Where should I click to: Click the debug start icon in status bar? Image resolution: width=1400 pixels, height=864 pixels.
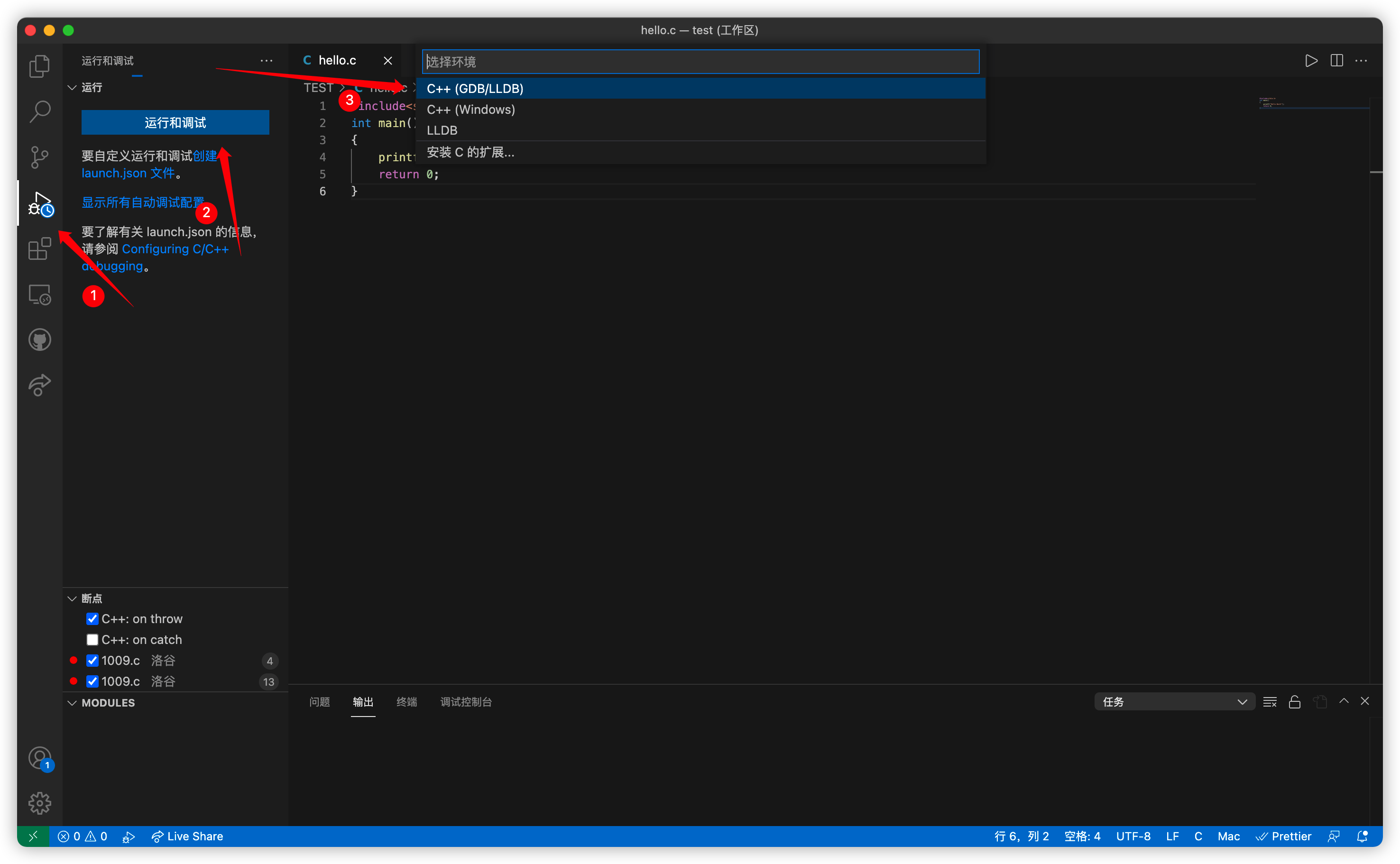tap(129, 836)
